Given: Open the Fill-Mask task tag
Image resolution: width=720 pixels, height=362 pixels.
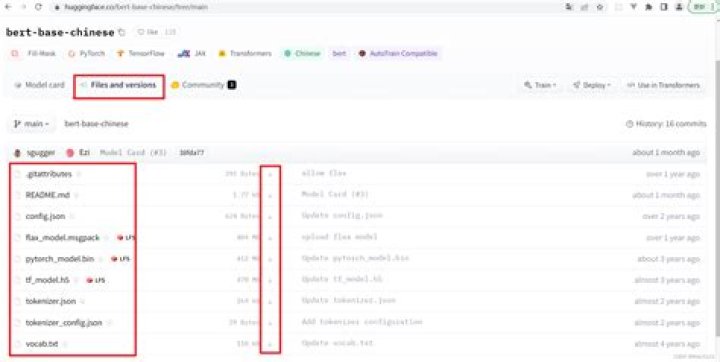Looking at the screenshot, I should point(34,53).
